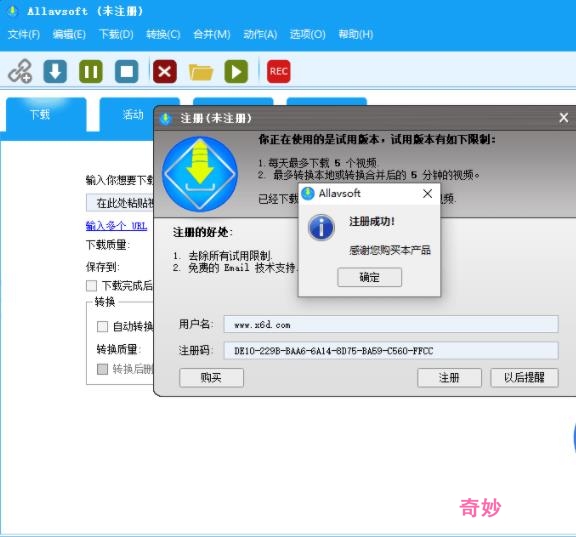This screenshot has width=576, height=537.
Task: Click the 下载质量 label
Action: click(108, 245)
